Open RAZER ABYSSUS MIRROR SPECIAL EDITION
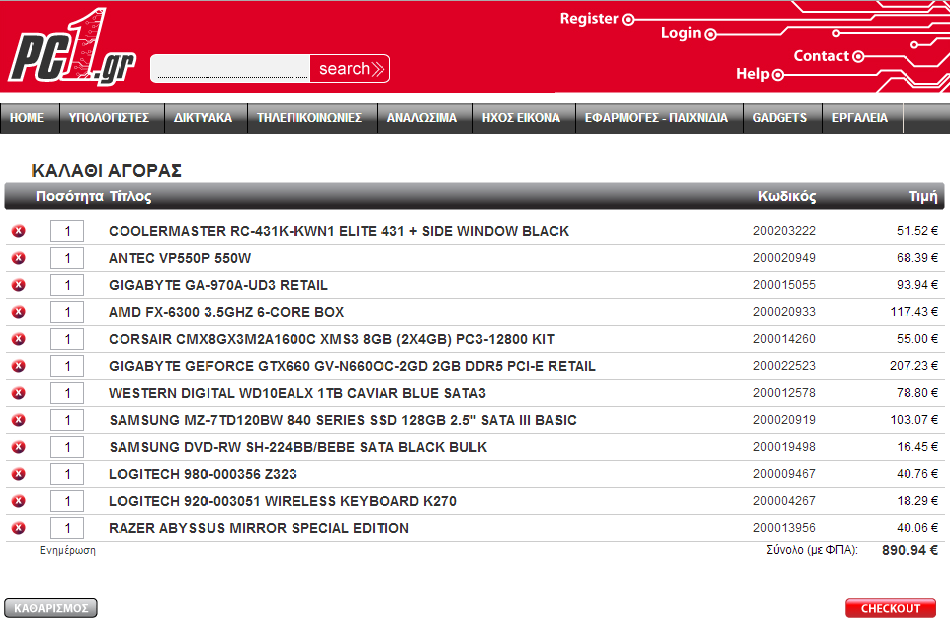Viewport: 950px width, 628px height. (x=259, y=528)
